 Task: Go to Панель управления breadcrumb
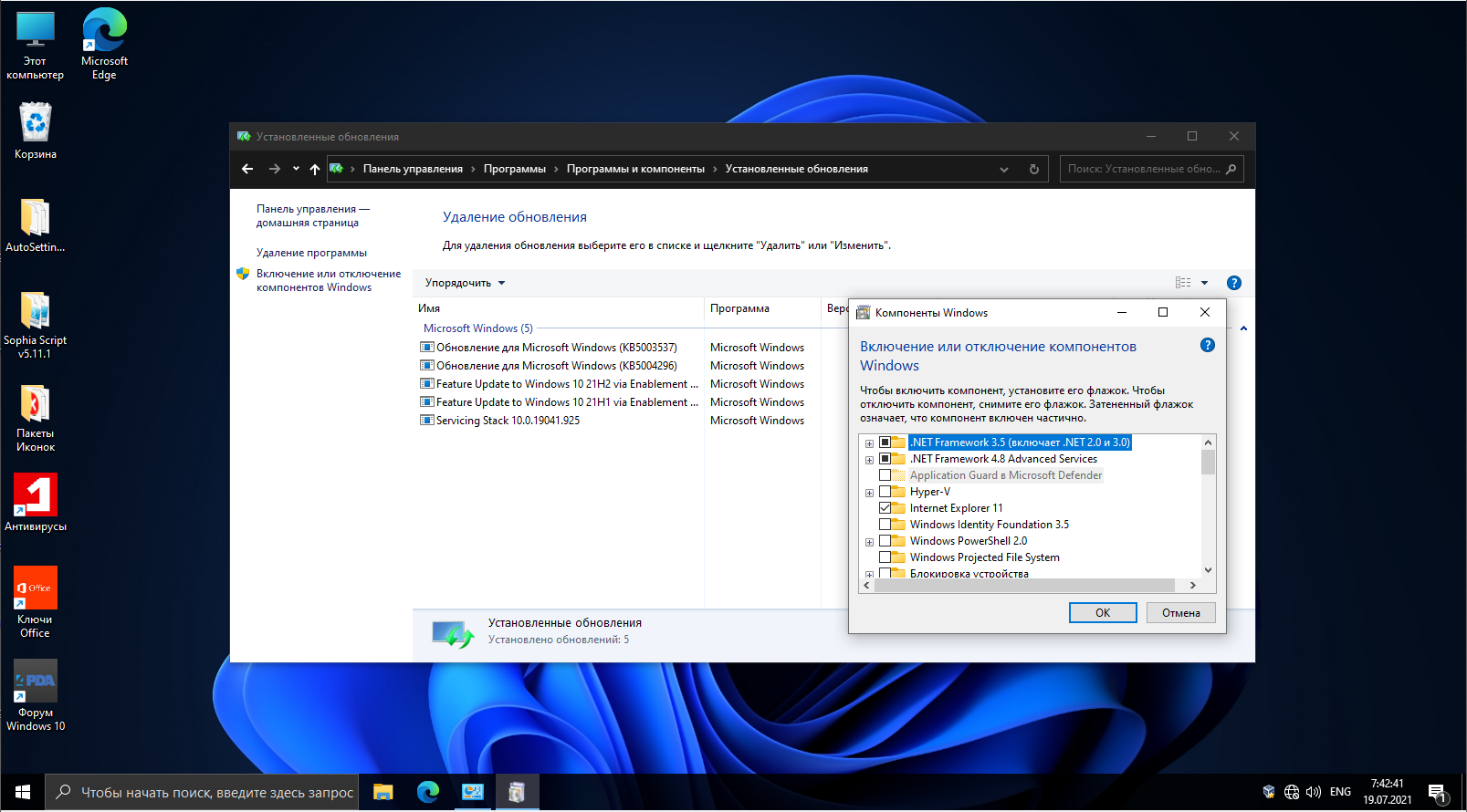pos(413,169)
